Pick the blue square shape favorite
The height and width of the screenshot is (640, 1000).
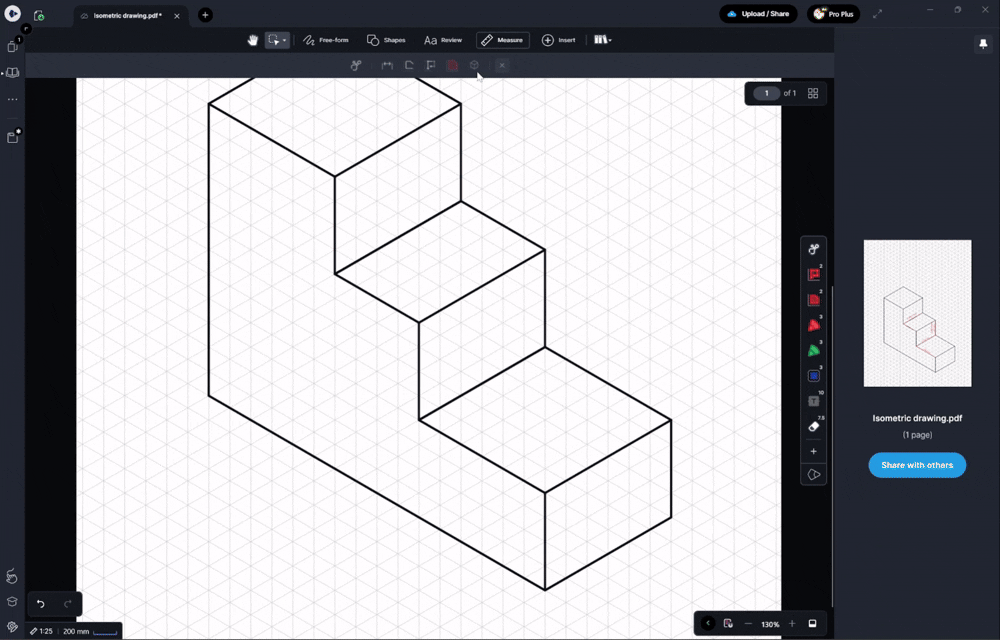point(814,376)
